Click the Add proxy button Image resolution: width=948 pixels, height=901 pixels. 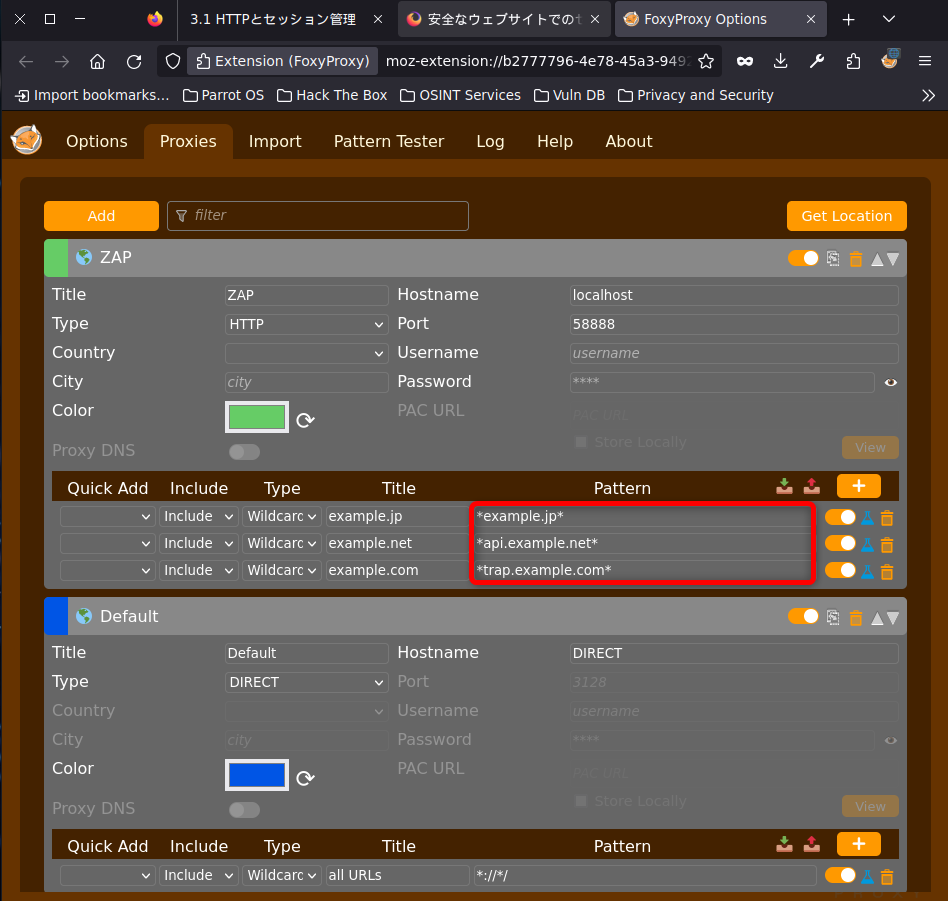click(x=101, y=216)
